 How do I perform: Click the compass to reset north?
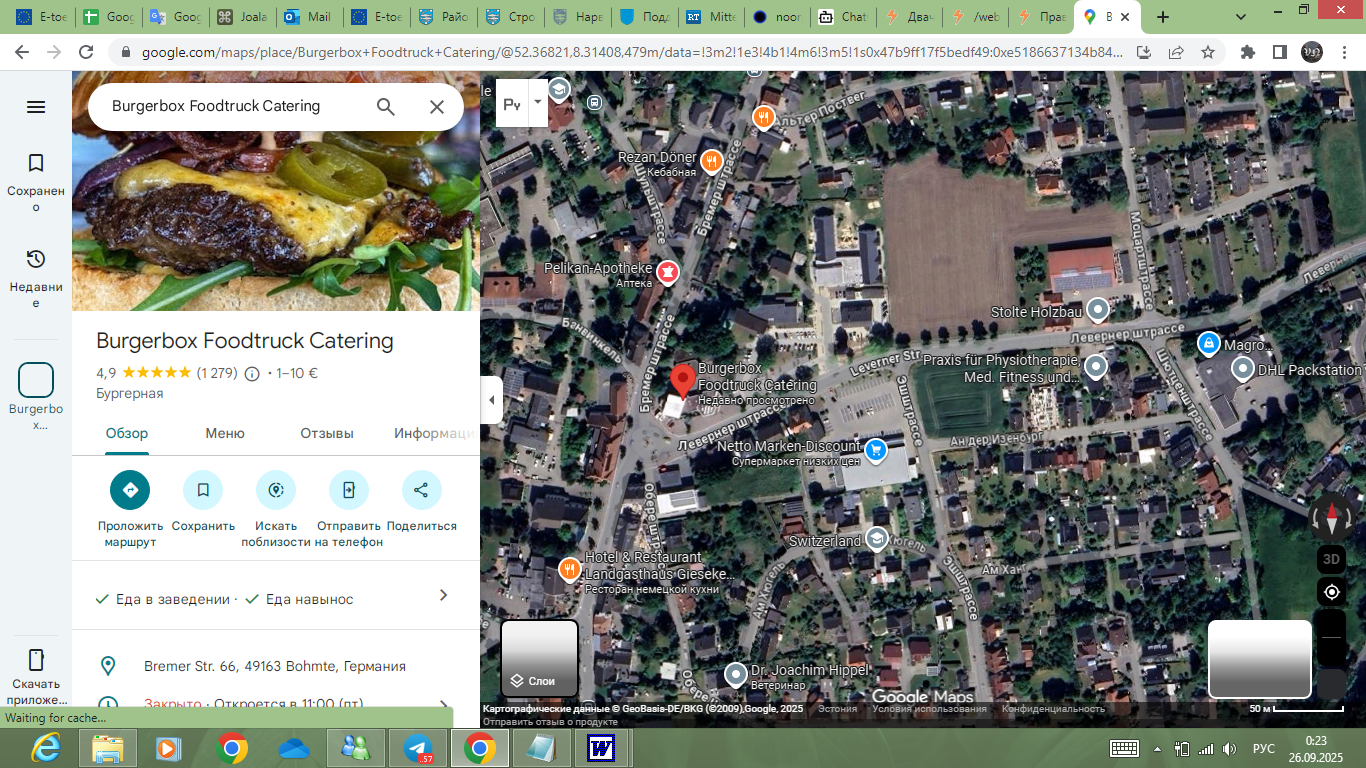click(x=1331, y=517)
